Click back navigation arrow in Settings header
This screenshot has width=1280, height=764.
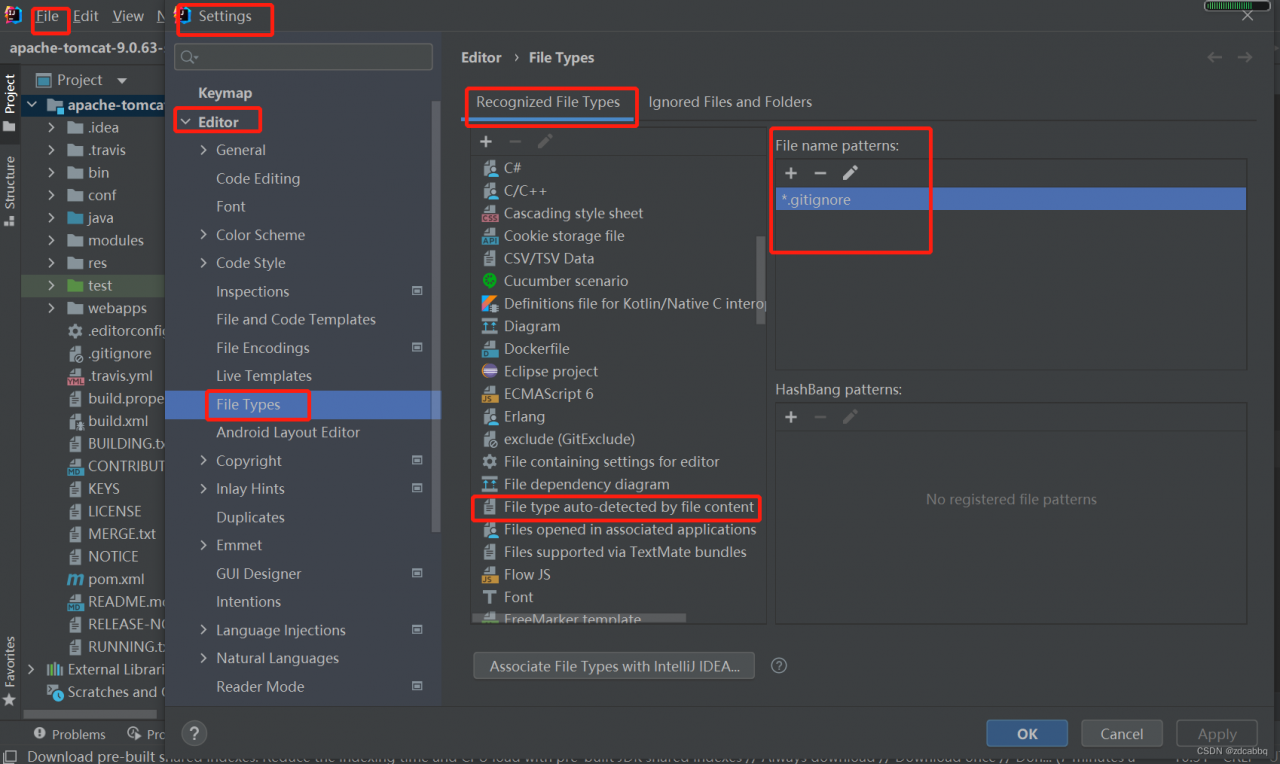tap(1215, 57)
